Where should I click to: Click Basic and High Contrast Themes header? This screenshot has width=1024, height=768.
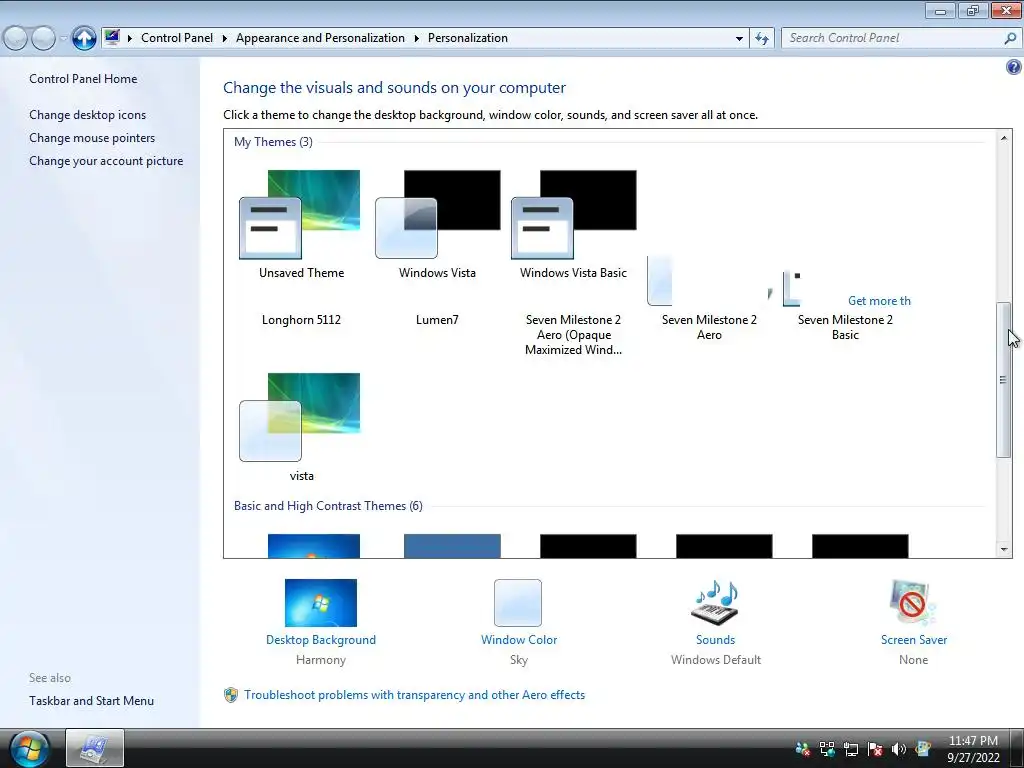click(x=328, y=505)
